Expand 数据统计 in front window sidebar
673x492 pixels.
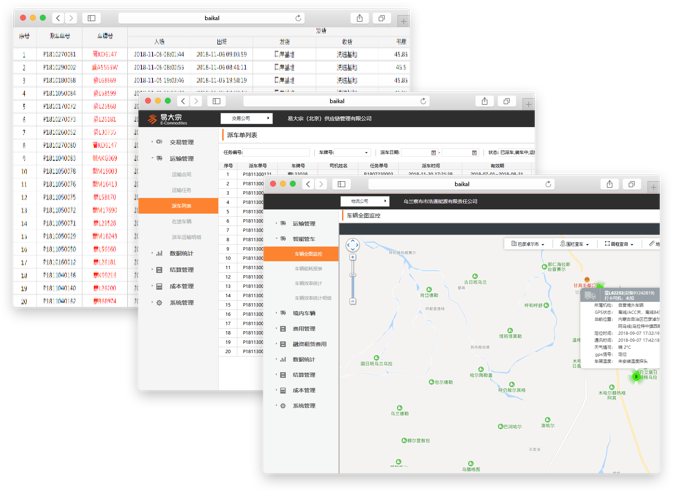pos(302,359)
